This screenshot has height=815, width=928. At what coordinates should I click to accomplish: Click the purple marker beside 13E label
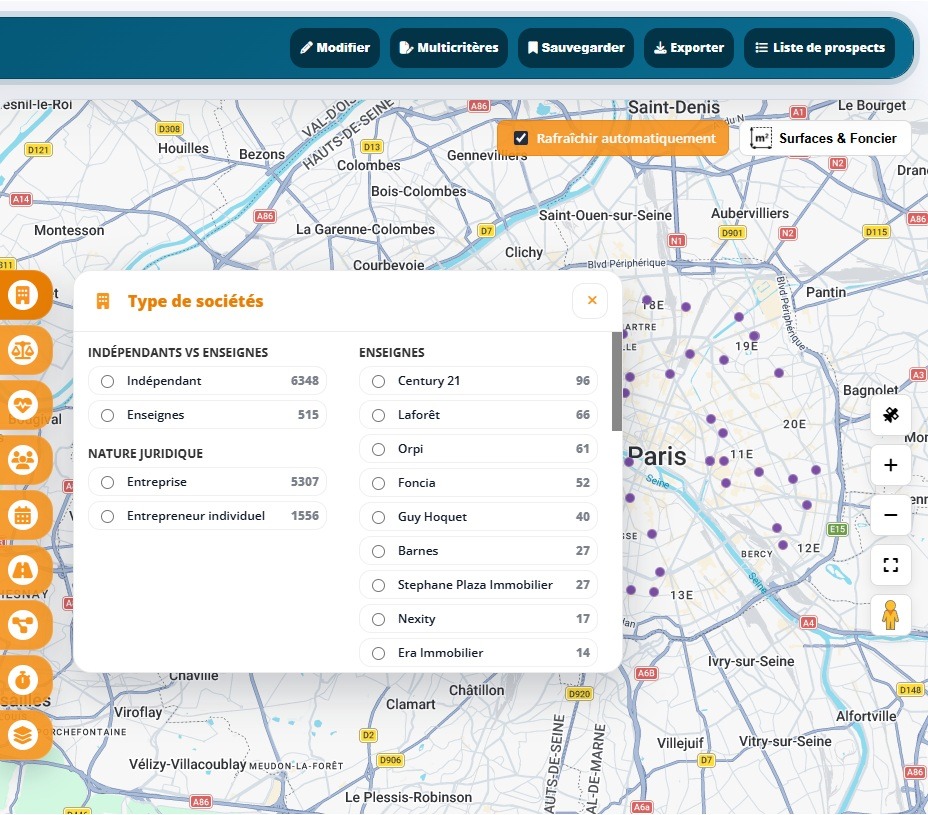click(654, 592)
